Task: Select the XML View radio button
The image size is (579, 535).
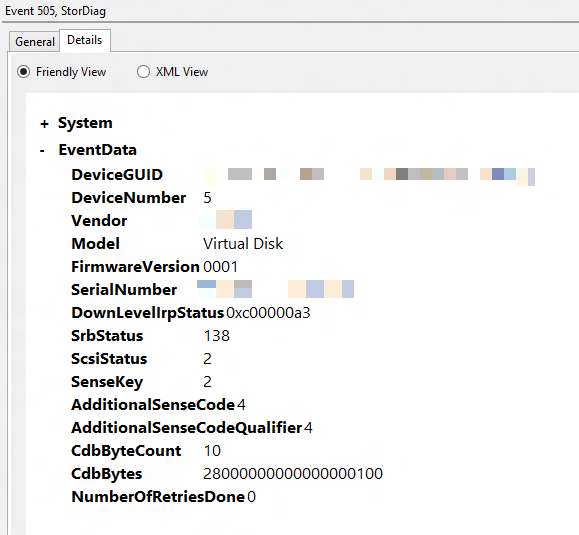Action: tap(143, 72)
